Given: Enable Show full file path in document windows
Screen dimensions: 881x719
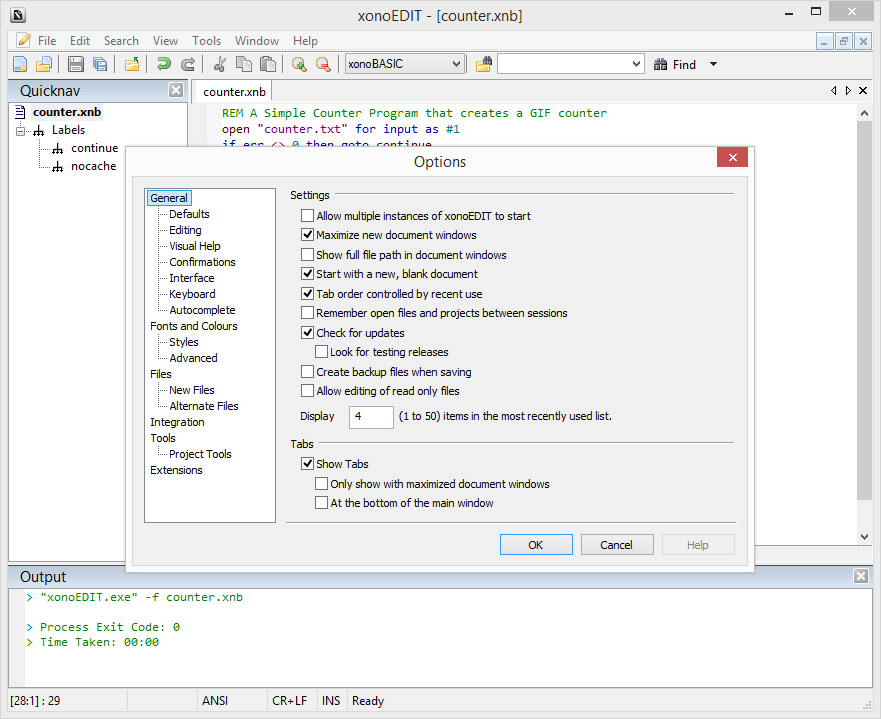Looking at the screenshot, I should point(307,254).
